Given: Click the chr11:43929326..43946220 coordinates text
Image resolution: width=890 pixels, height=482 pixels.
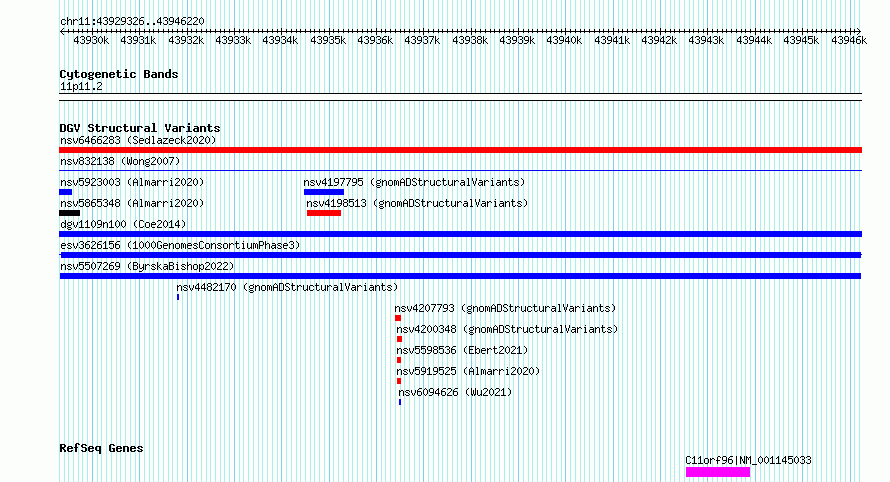Looking at the screenshot, I should pos(132,21).
